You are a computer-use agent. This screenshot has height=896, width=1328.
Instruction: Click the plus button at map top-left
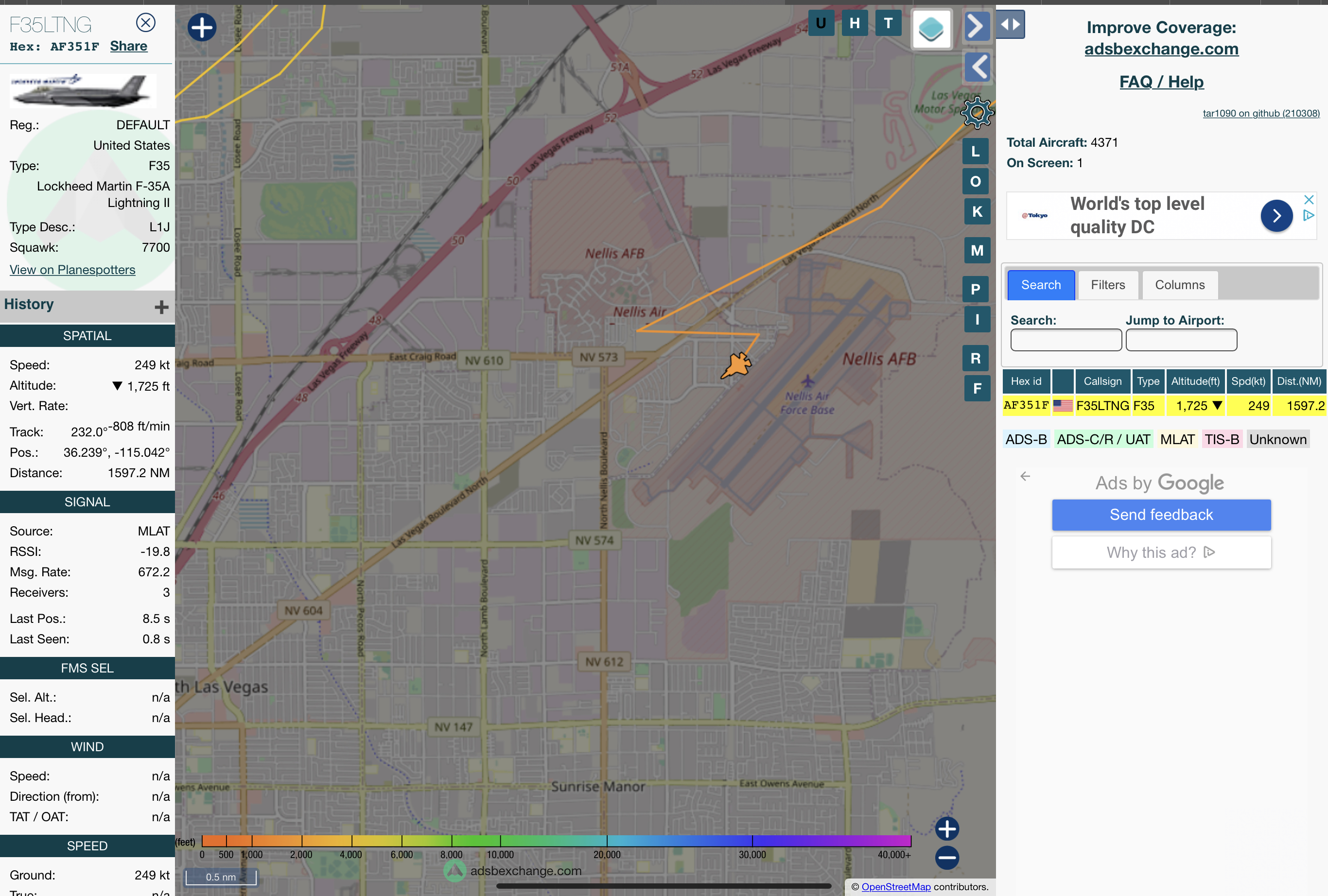pyautogui.click(x=202, y=27)
